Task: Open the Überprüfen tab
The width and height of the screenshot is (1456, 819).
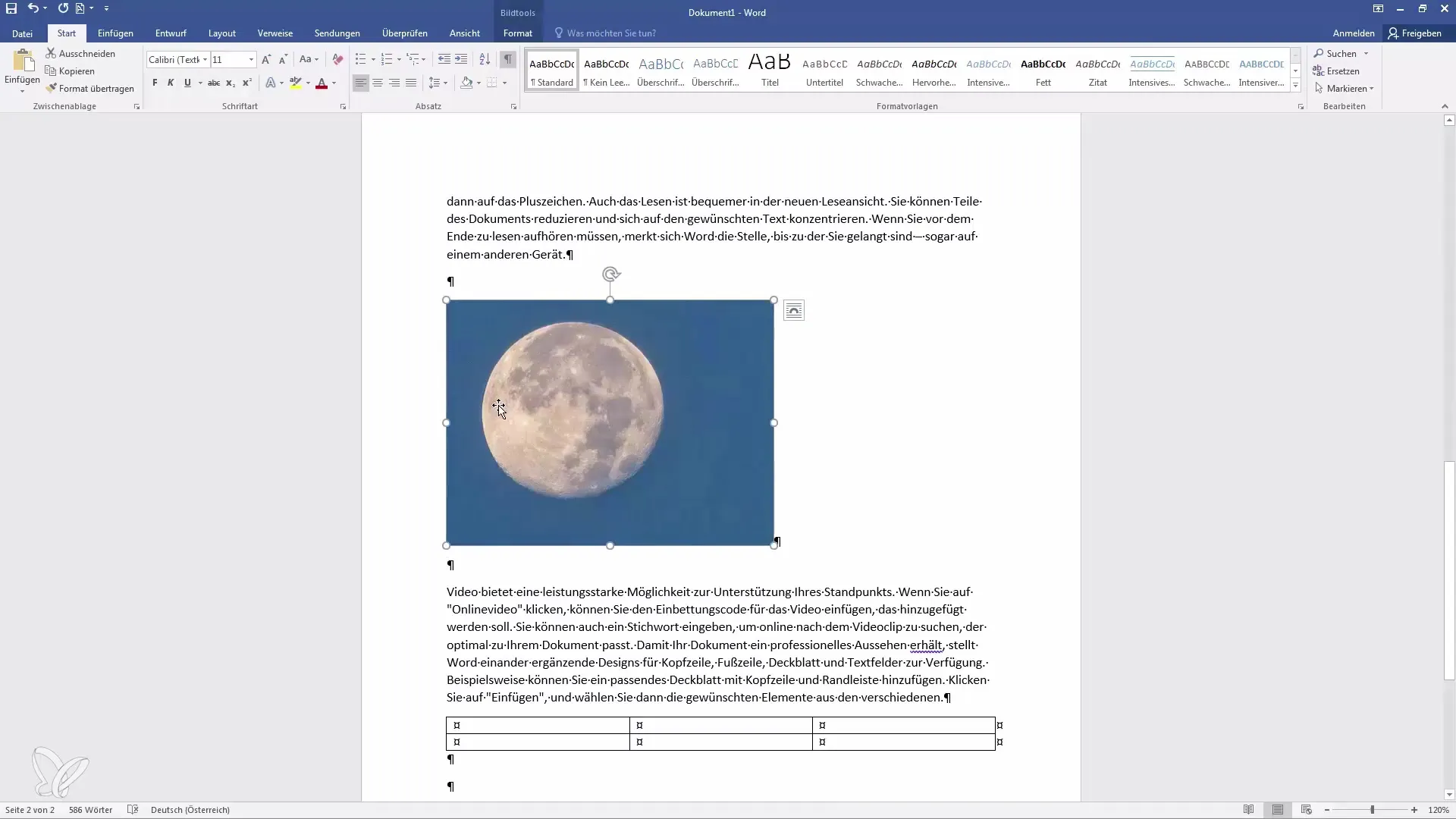Action: (405, 33)
